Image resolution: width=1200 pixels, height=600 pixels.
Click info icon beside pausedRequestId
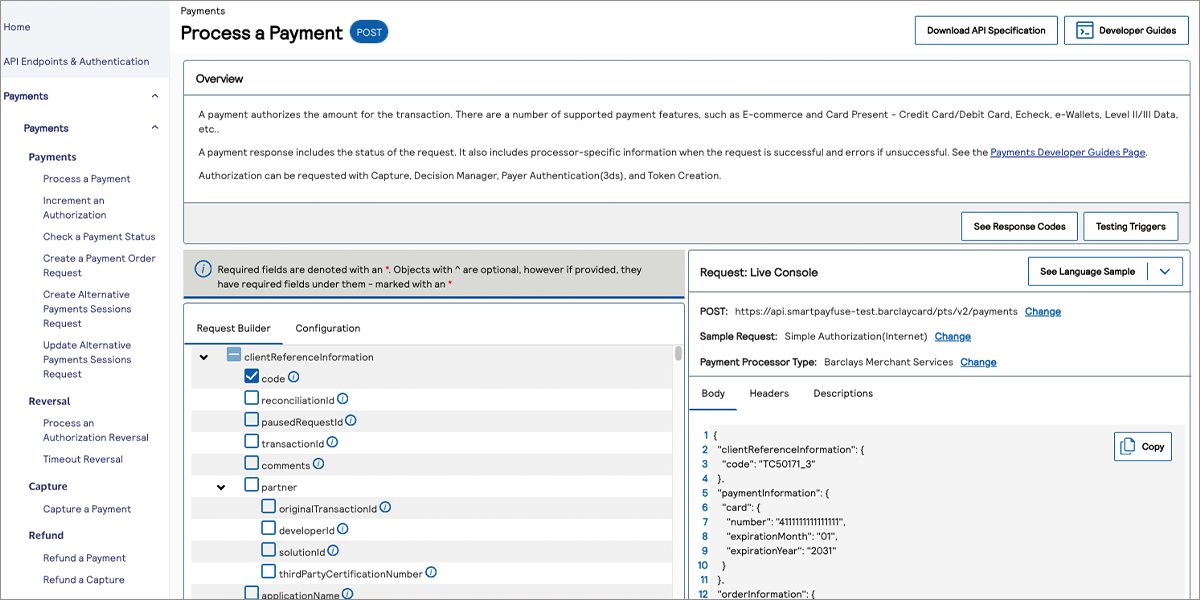pyautogui.click(x=350, y=421)
